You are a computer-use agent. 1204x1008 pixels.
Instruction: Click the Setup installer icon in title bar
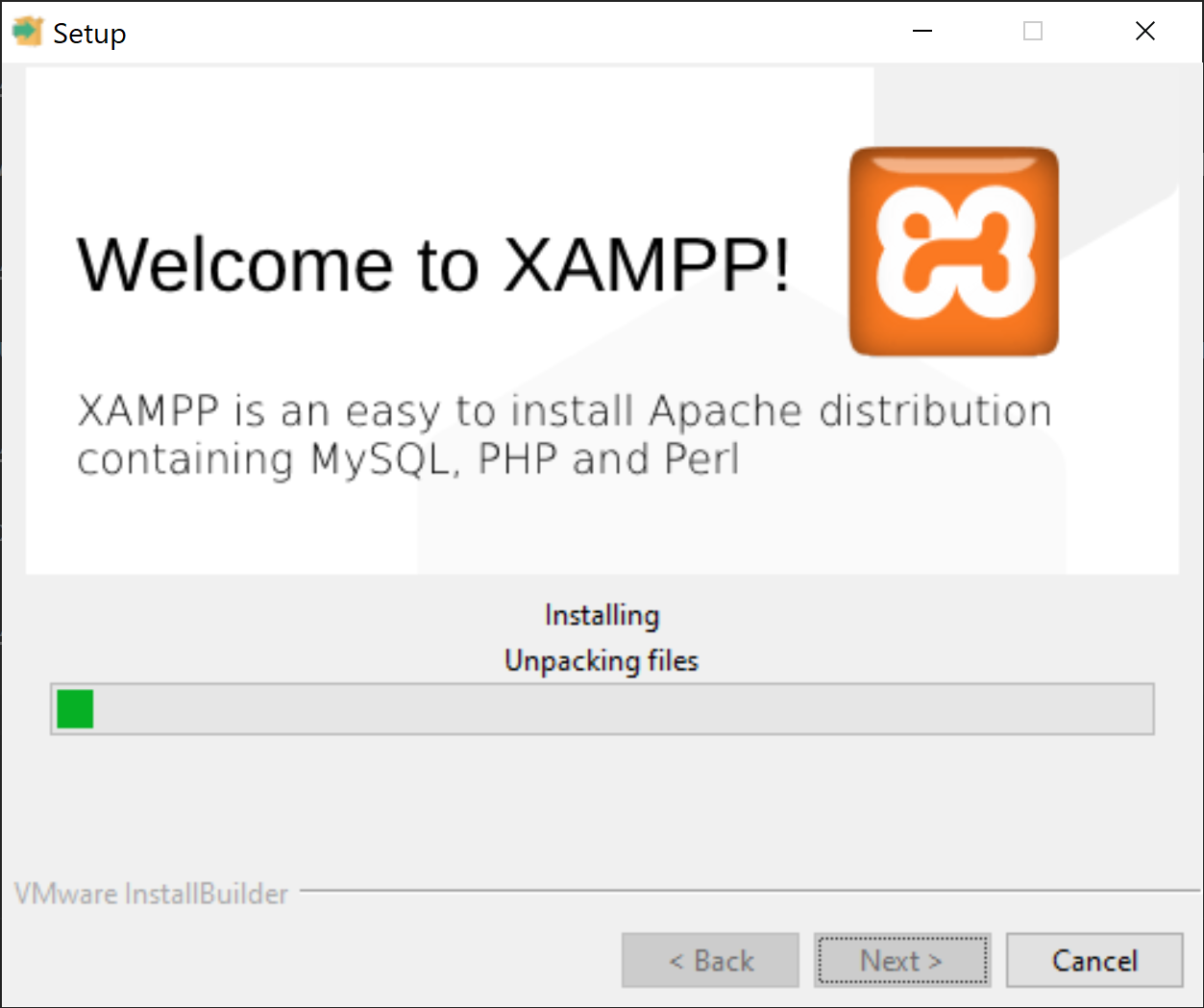coord(27,32)
